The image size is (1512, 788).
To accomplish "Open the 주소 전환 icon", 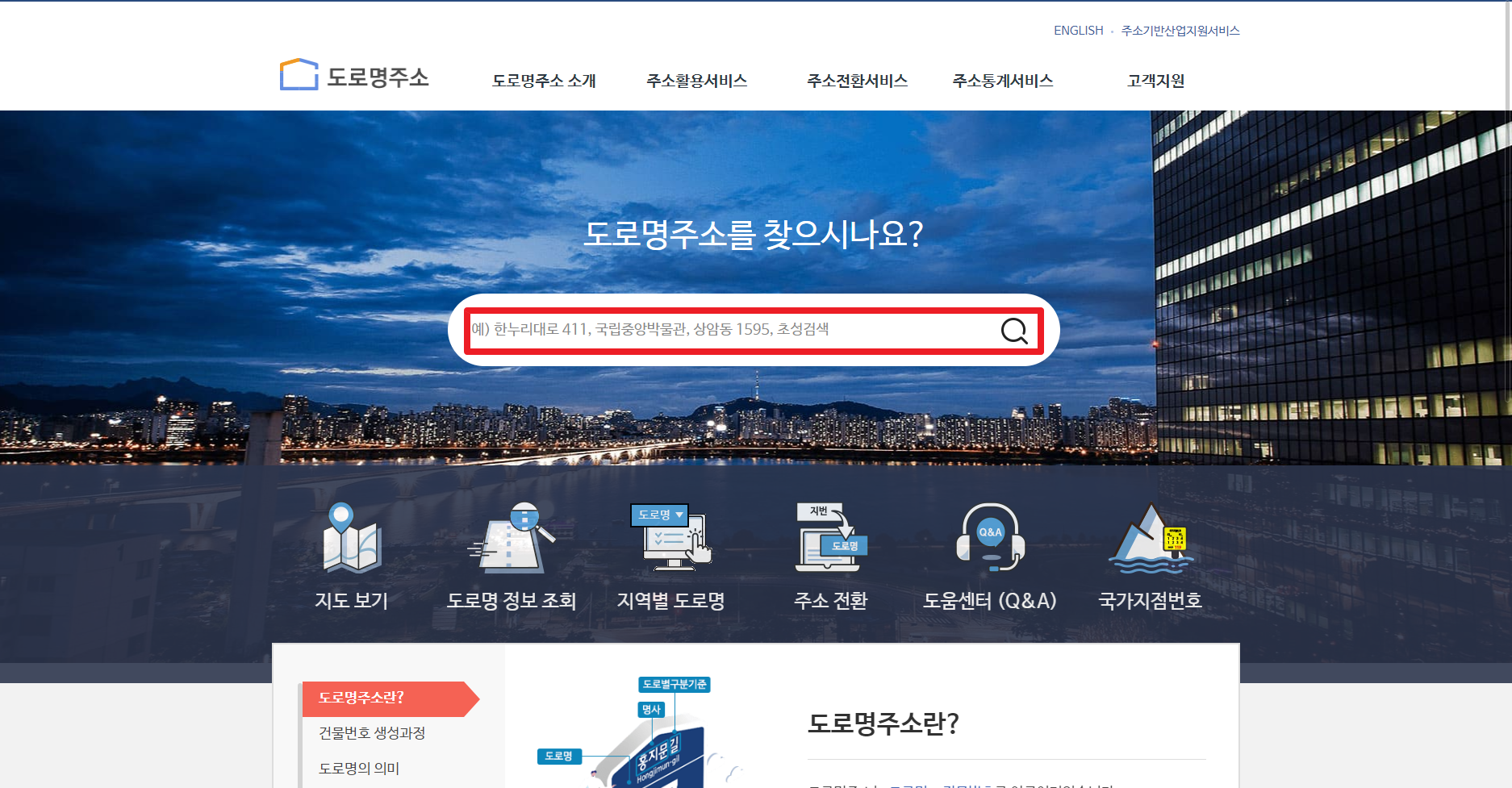I will [831, 538].
